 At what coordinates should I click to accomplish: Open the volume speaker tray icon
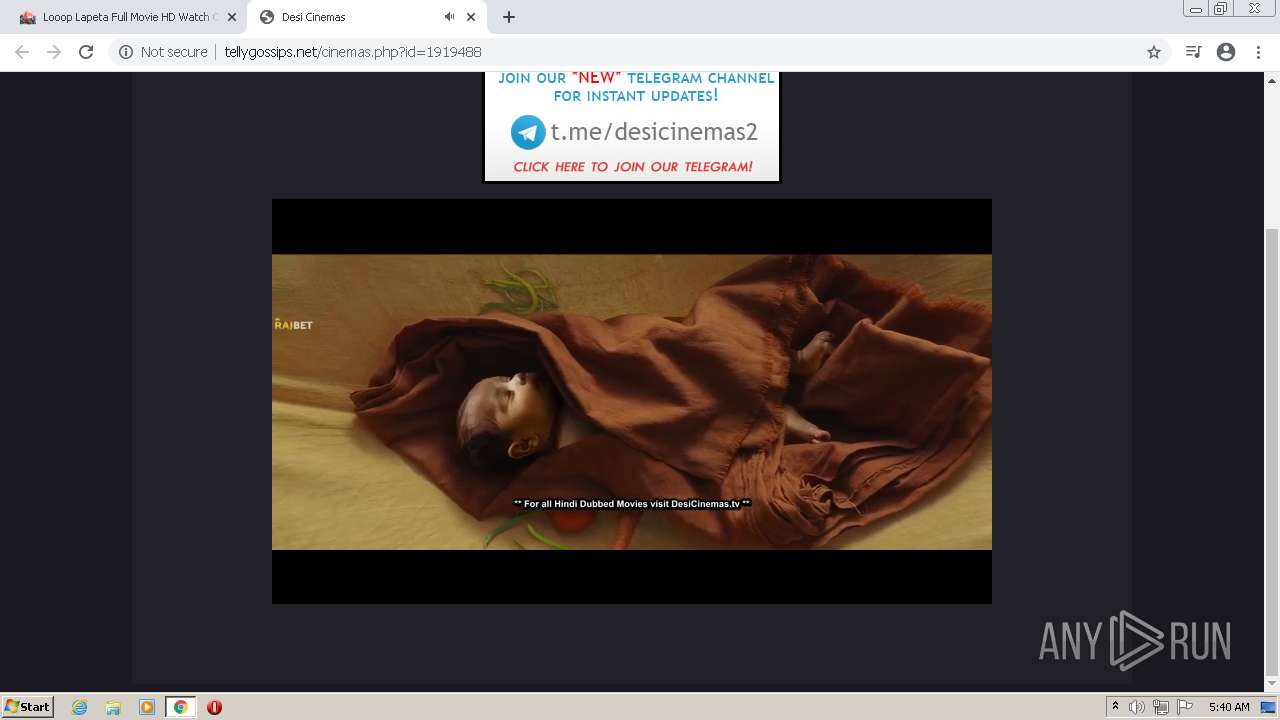click(1137, 707)
